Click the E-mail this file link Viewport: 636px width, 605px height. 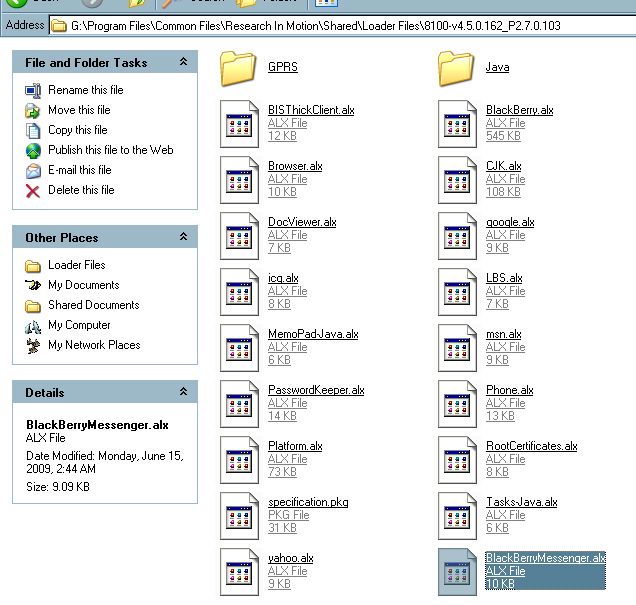(80, 170)
